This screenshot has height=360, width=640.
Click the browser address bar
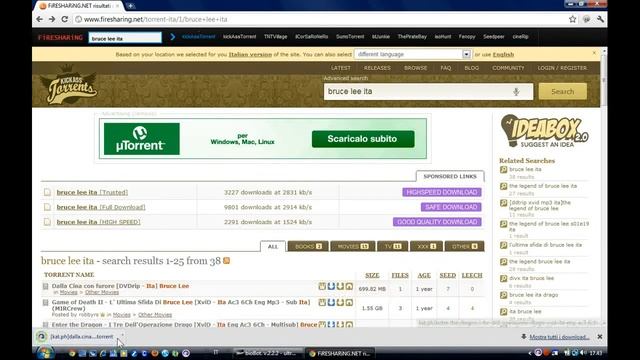point(322,19)
